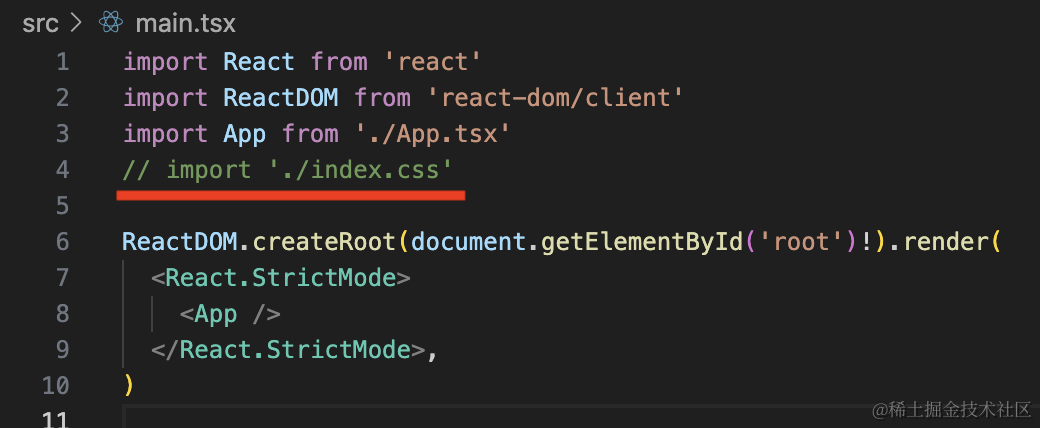Click the 'root' string argument
1040x428 pixels.
[801, 242]
